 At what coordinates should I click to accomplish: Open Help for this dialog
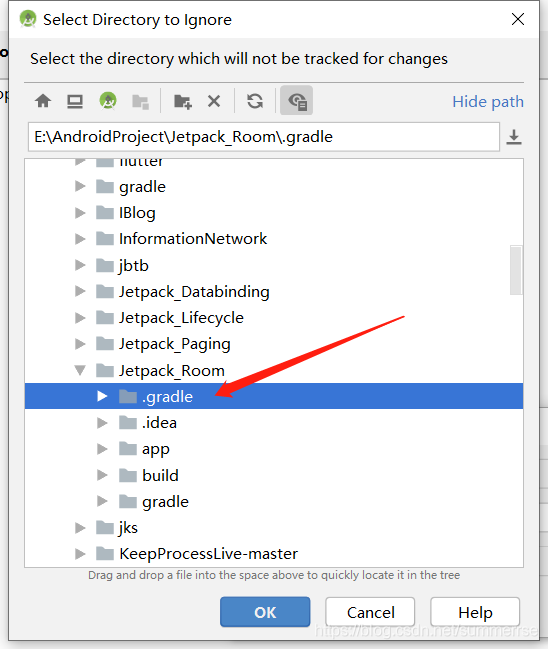pos(475,612)
